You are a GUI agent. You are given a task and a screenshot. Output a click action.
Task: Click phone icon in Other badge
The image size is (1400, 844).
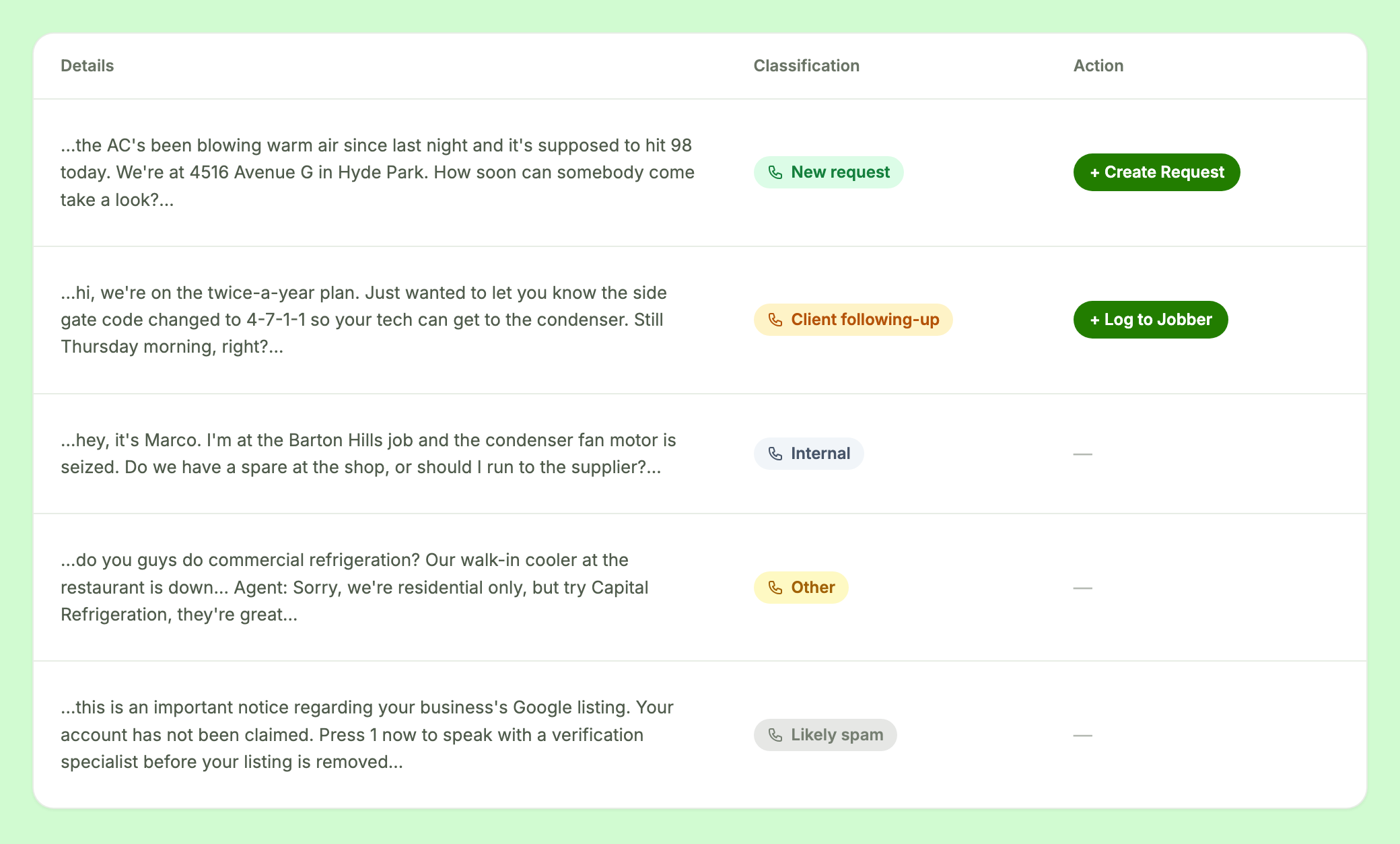pos(775,588)
